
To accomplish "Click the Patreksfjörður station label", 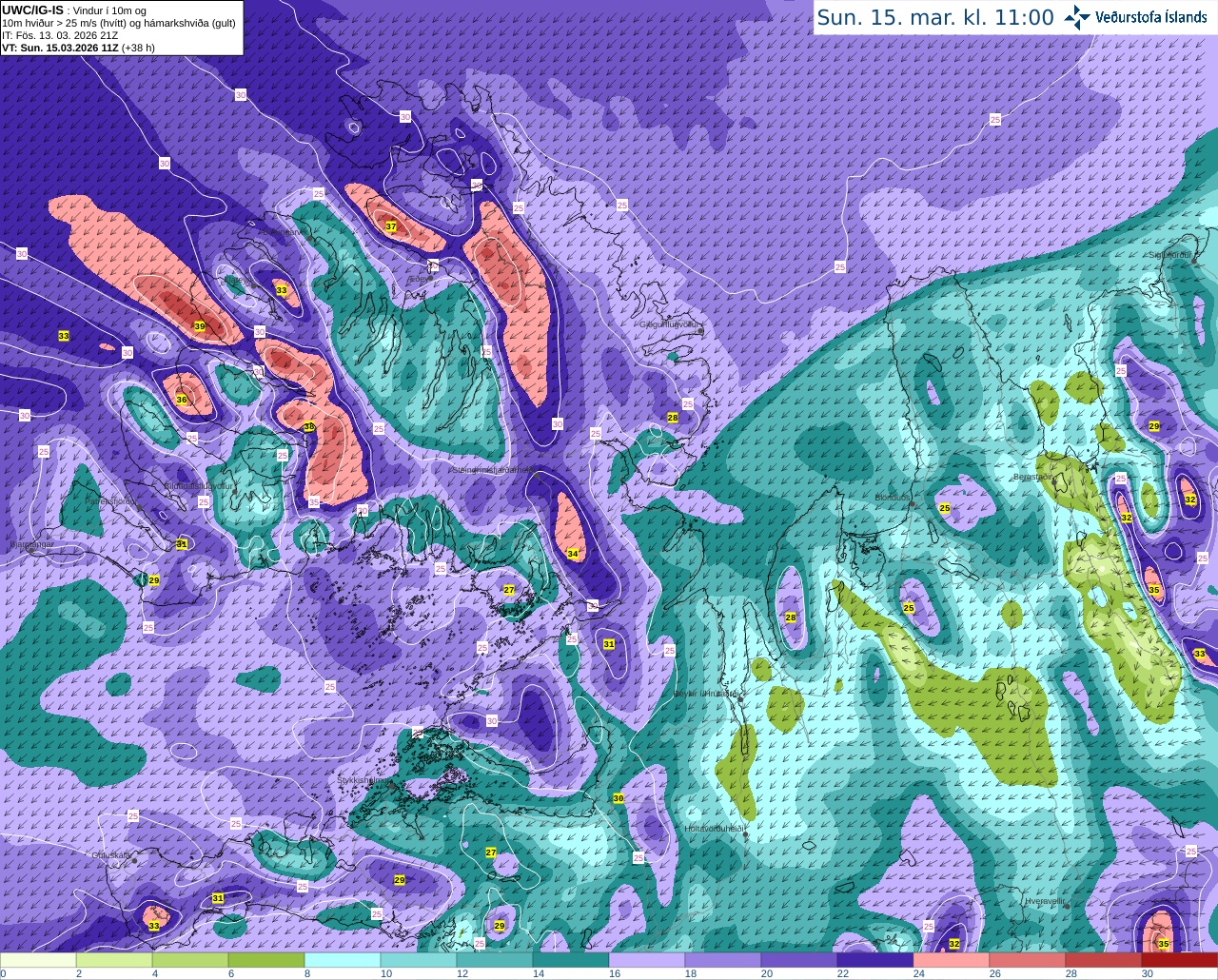I will pyautogui.click(x=113, y=500).
